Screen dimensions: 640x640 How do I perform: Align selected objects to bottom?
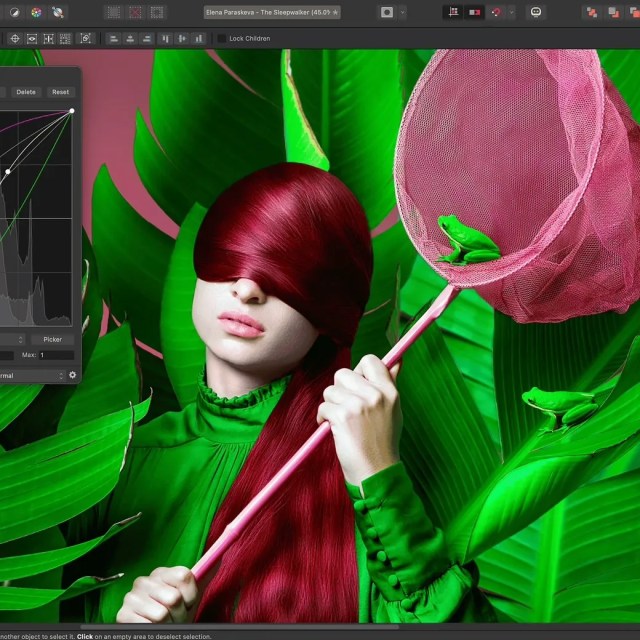pos(199,39)
